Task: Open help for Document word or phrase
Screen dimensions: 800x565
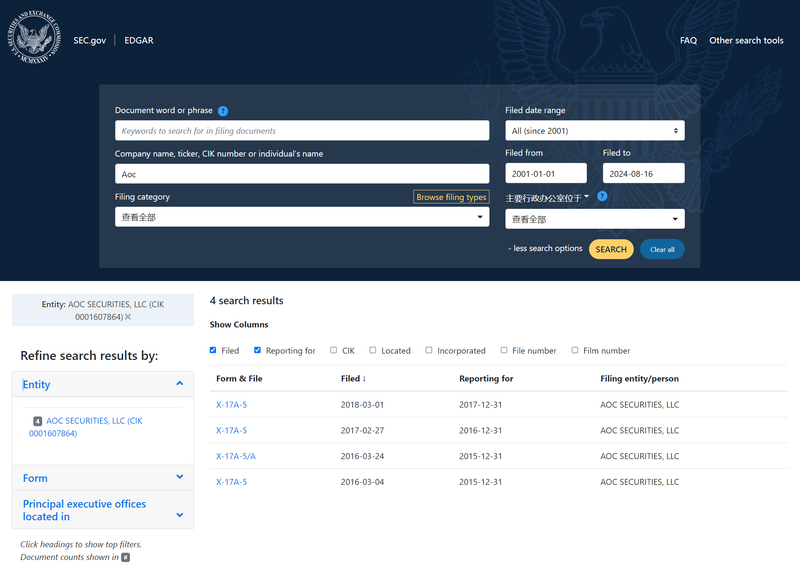Action: click(223, 111)
